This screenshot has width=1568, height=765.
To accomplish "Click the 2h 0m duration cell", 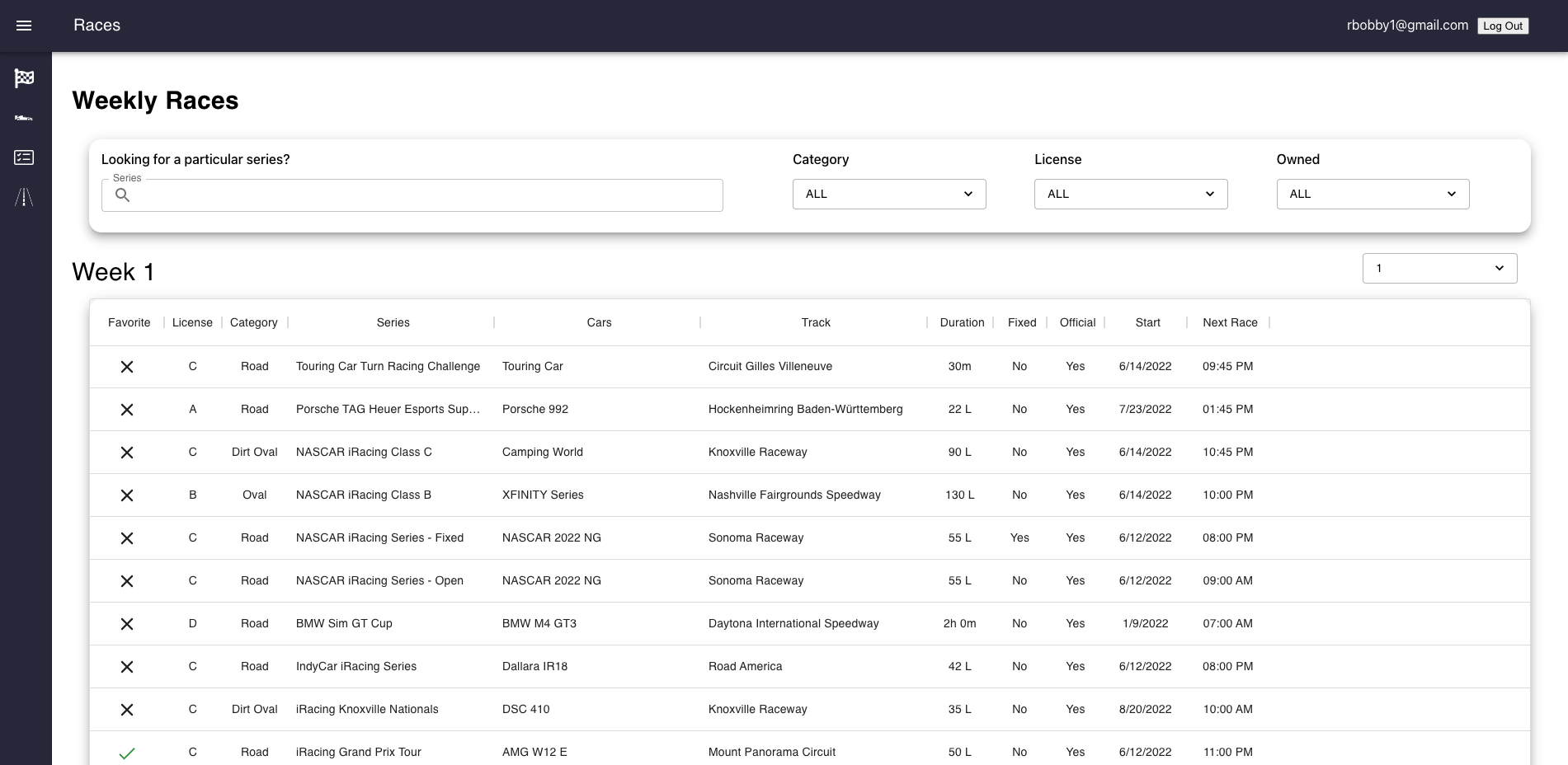I will 960,623.
